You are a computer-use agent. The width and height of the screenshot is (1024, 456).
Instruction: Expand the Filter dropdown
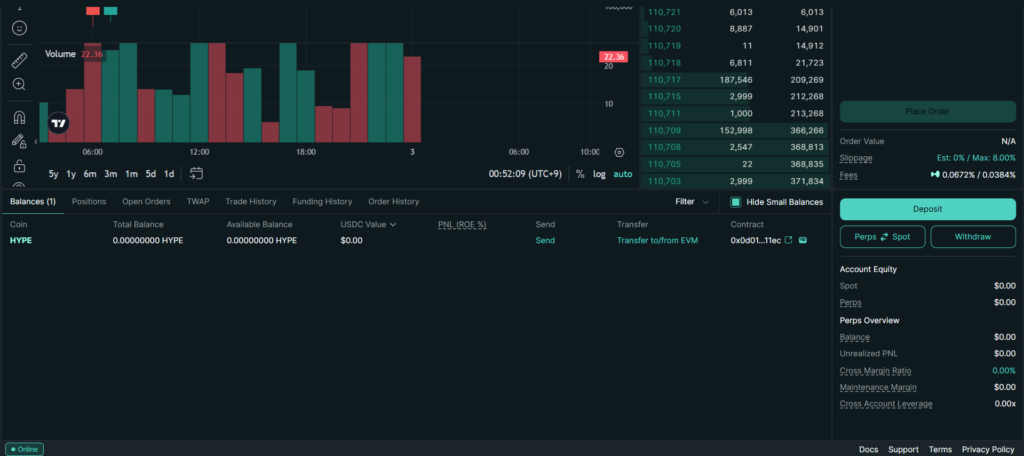click(692, 202)
